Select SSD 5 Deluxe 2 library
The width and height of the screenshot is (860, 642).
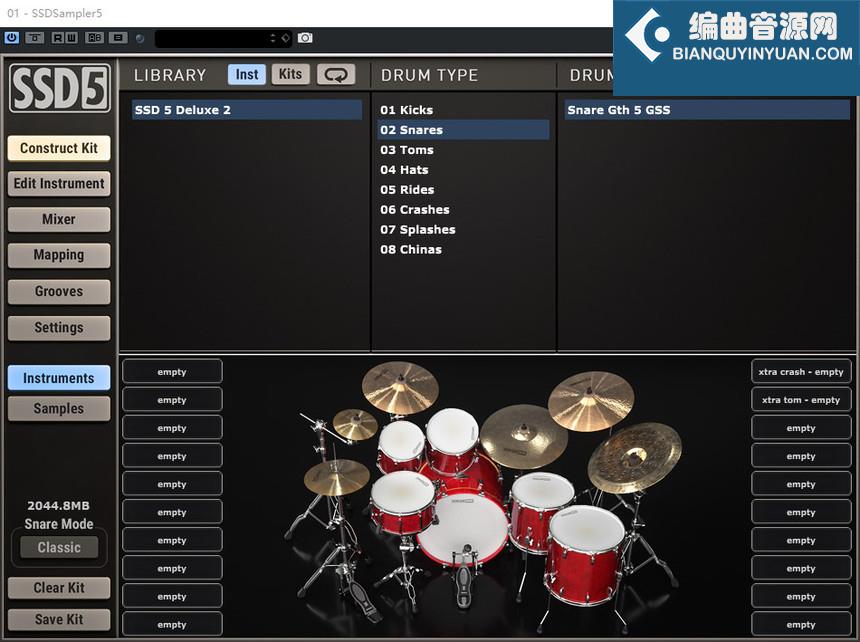(247, 110)
